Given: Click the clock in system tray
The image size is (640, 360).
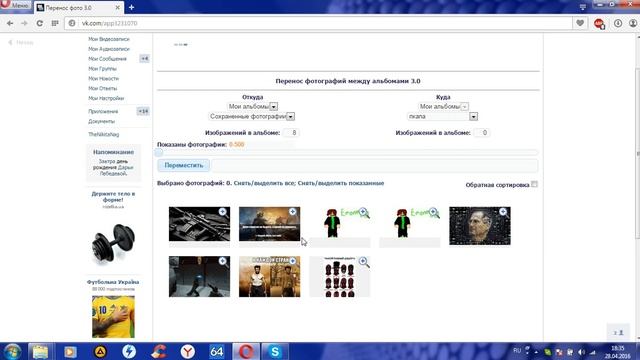Looking at the screenshot, I should point(618,352).
